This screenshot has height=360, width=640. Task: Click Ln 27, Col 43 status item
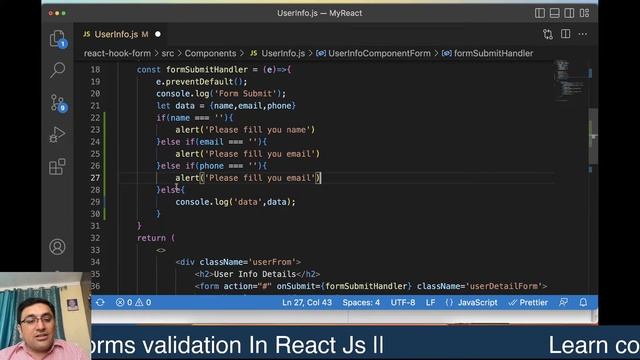[307, 302]
